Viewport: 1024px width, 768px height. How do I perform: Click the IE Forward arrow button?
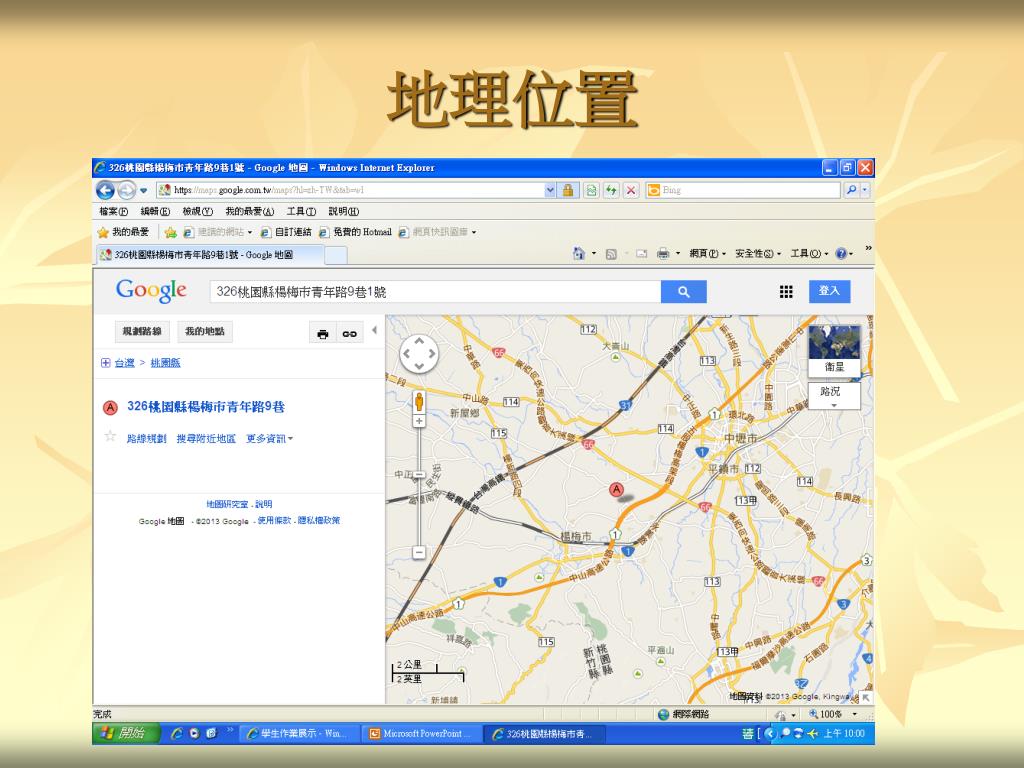pos(126,190)
